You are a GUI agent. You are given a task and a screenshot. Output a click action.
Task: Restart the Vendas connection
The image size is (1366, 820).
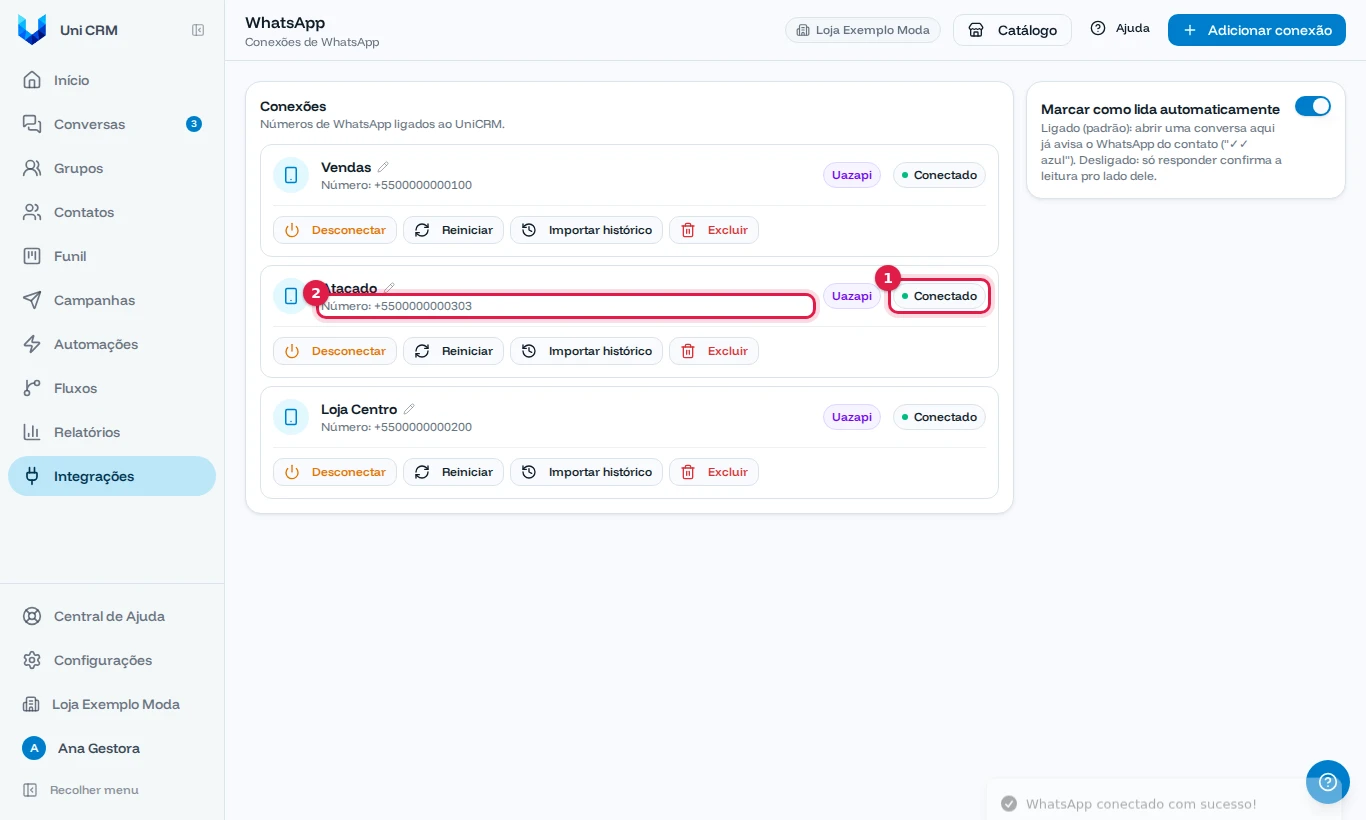453,230
